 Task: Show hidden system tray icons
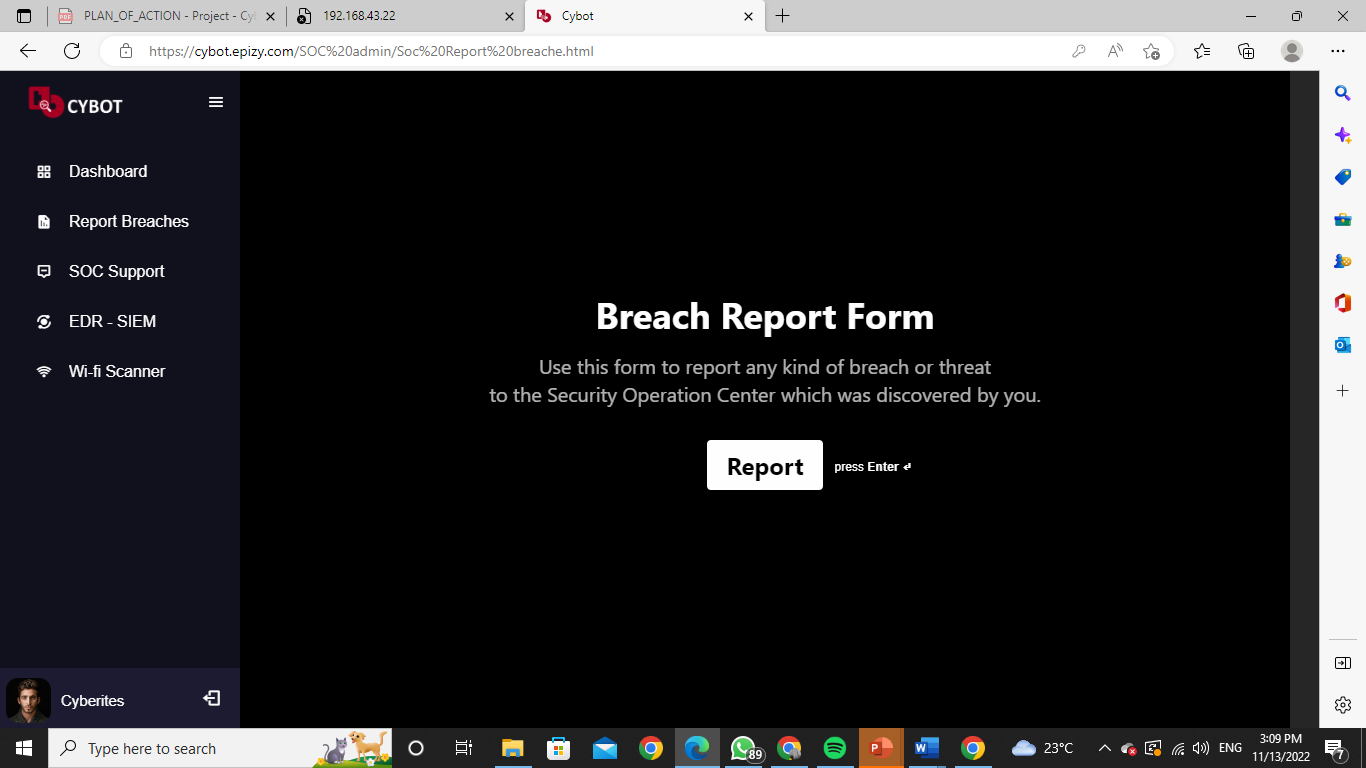point(1105,748)
